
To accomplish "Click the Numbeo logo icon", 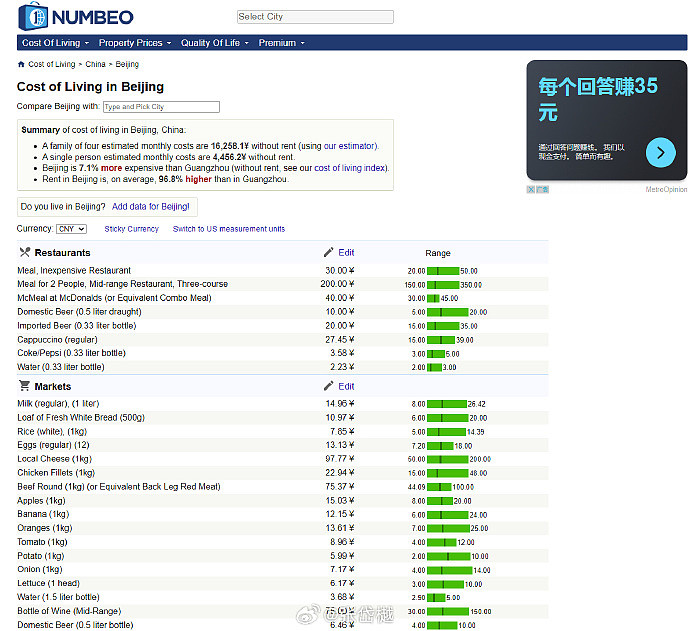I will [x=33, y=16].
